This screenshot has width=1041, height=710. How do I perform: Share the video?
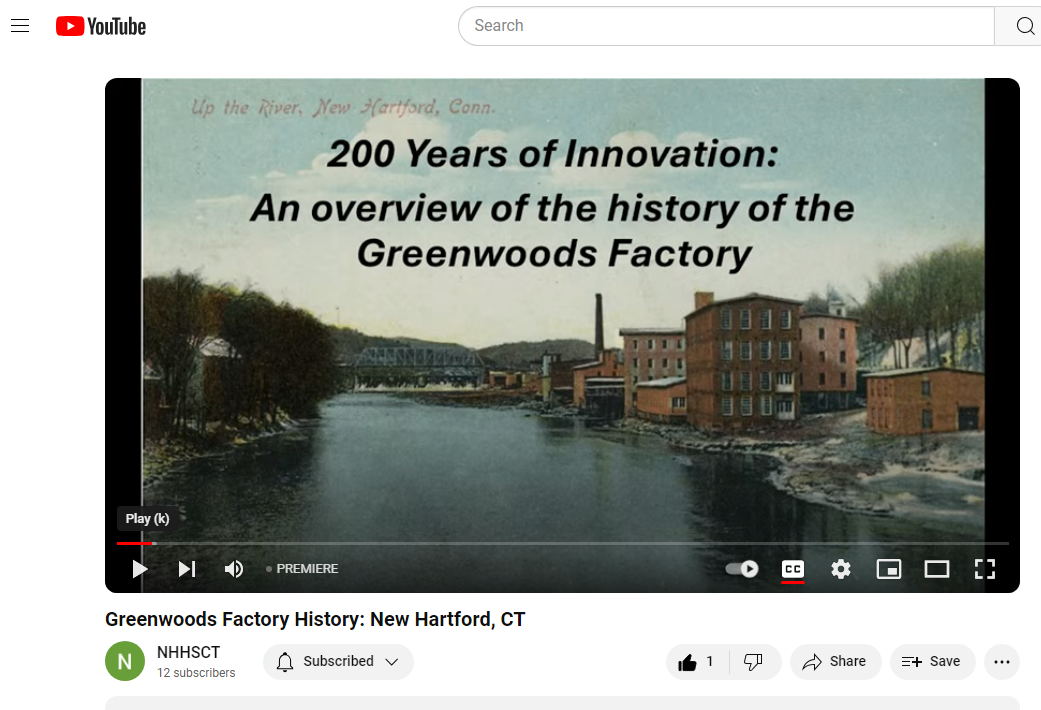point(835,661)
